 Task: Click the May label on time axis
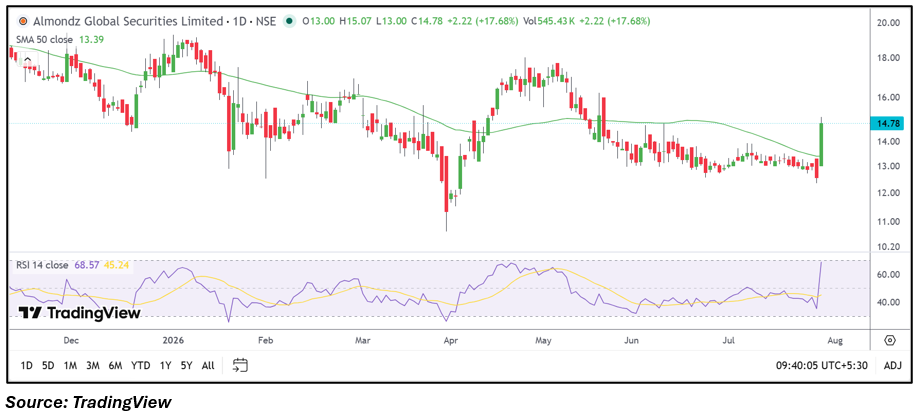click(x=544, y=340)
